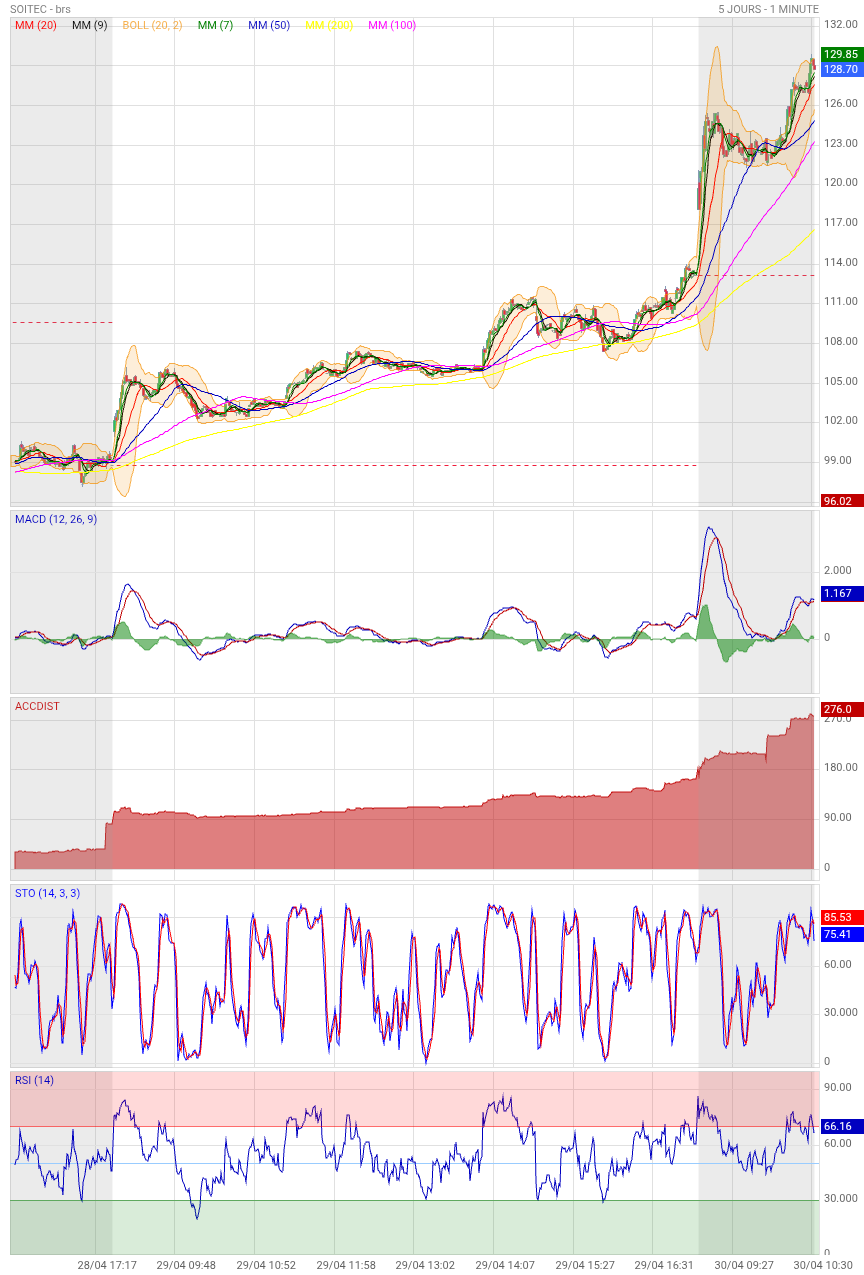The height and width of the screenshot is (1275, 864).
Task: Select the 180.00 ACCDIST axis value
Action: tap(841, 768)
